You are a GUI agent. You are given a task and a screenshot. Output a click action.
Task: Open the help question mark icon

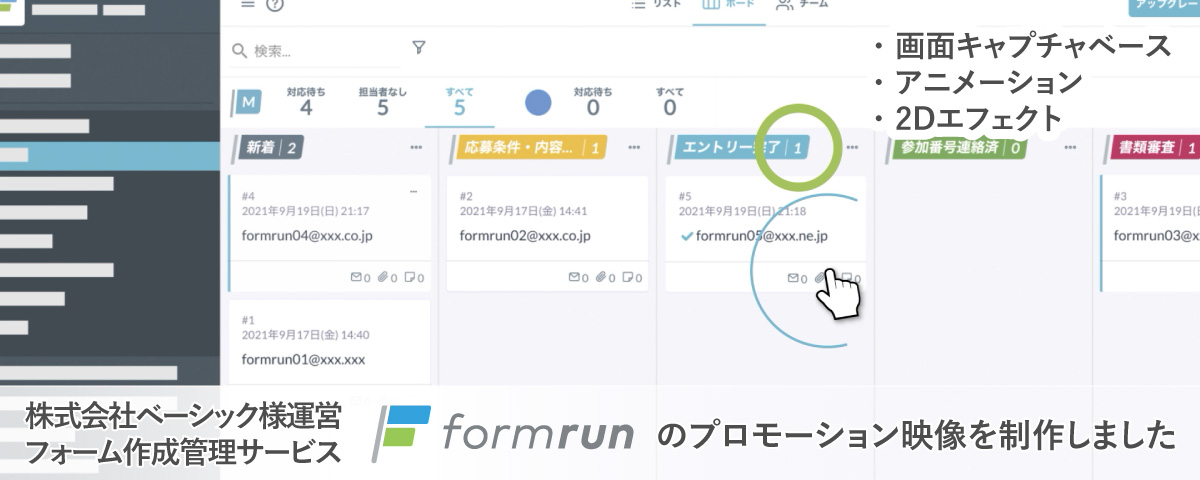(x=275, y=4)
